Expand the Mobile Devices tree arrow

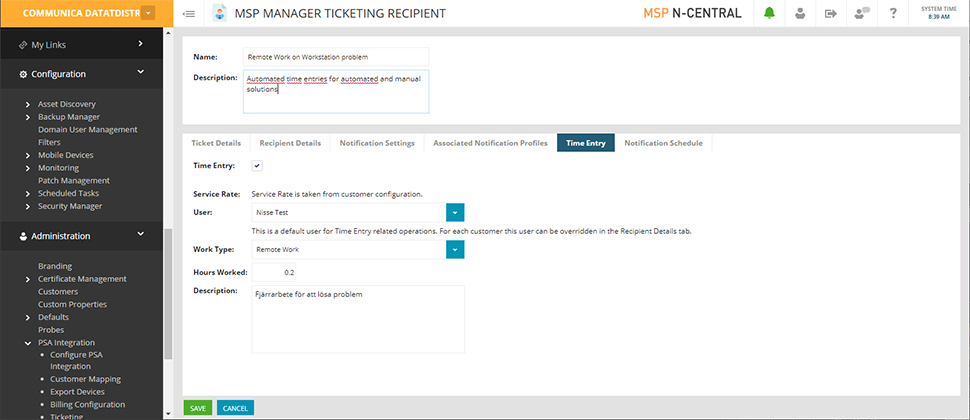[x=28, y=155]
